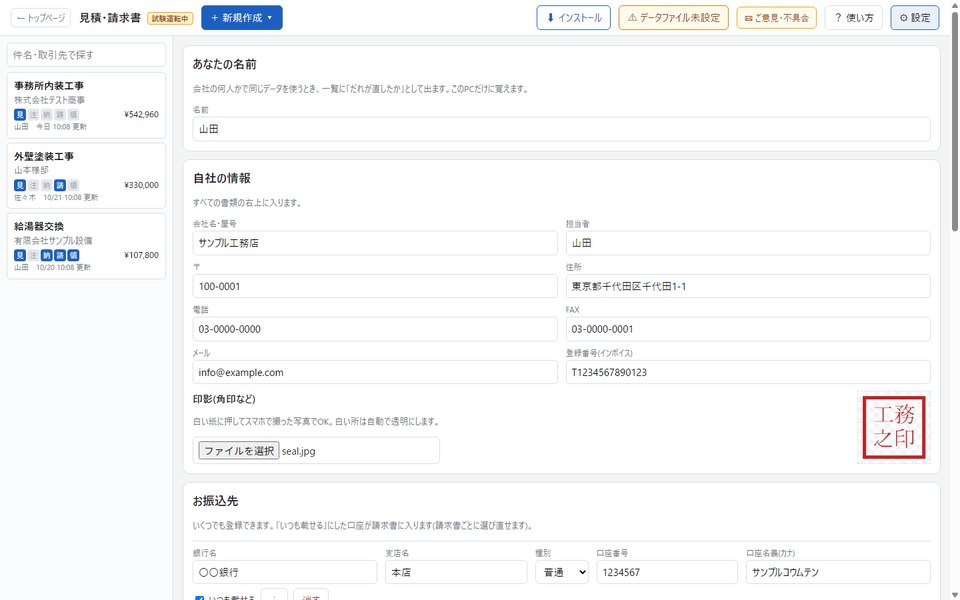The height and width of the screenshot is (600, 960).
Task: Toggle the いつも載せる checkbox
Action: tap(199, 598)
